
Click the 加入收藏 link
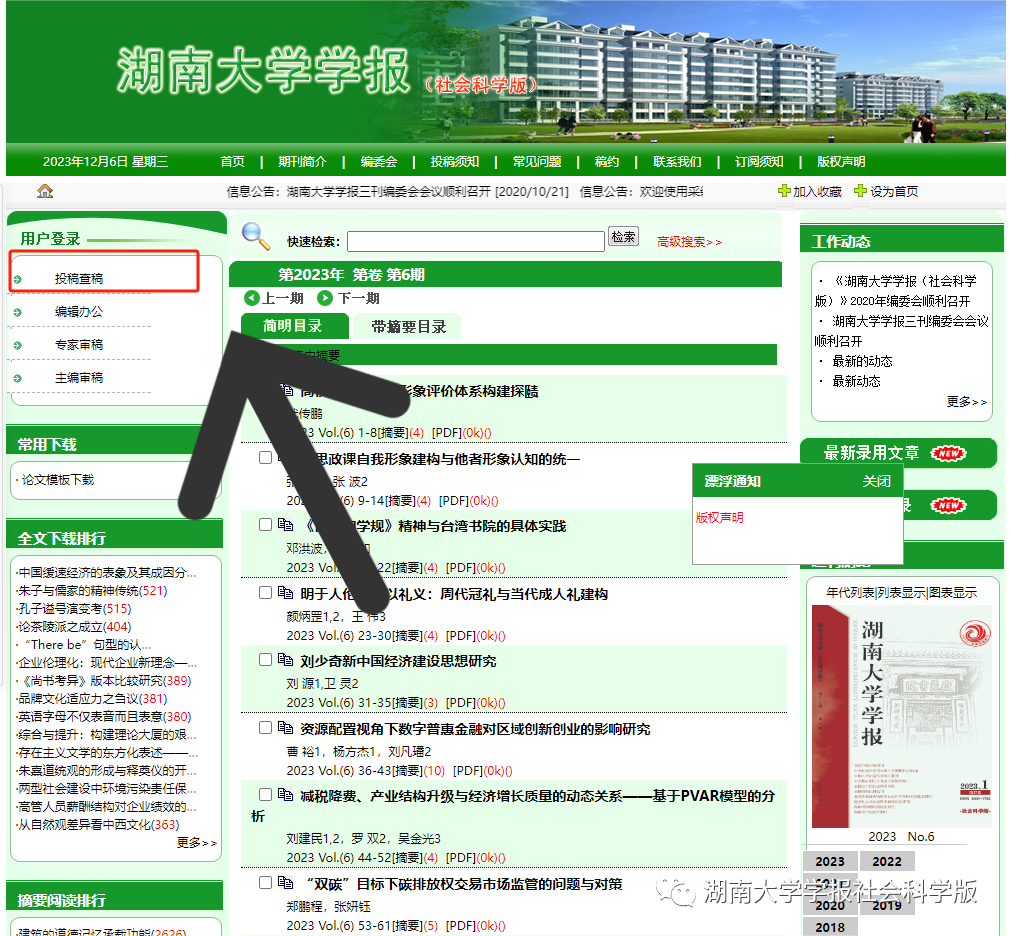coord(817,191)
